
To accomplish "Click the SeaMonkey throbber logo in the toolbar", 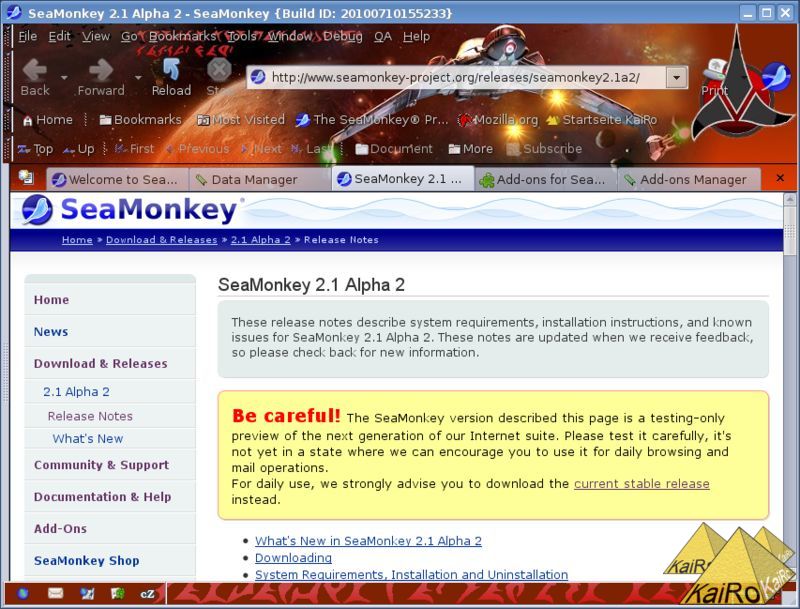I will [x=776, y=77].
